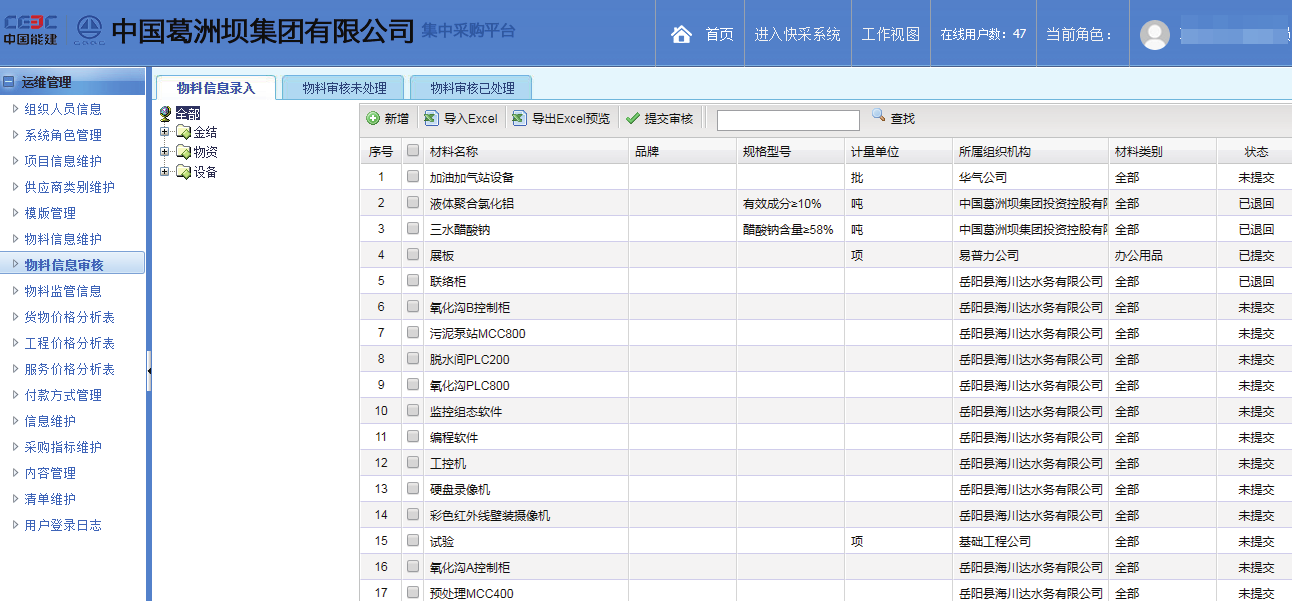The image size is (1292, 601).
Task: Switch to the 物料审核未处理 tab
Action: pos(342,88)
